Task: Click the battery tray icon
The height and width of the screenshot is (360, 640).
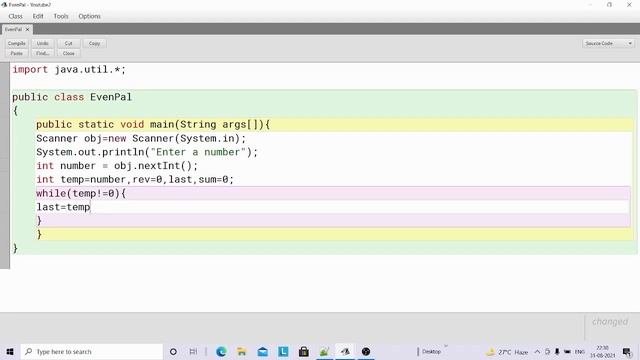Action: pos(567,352)
